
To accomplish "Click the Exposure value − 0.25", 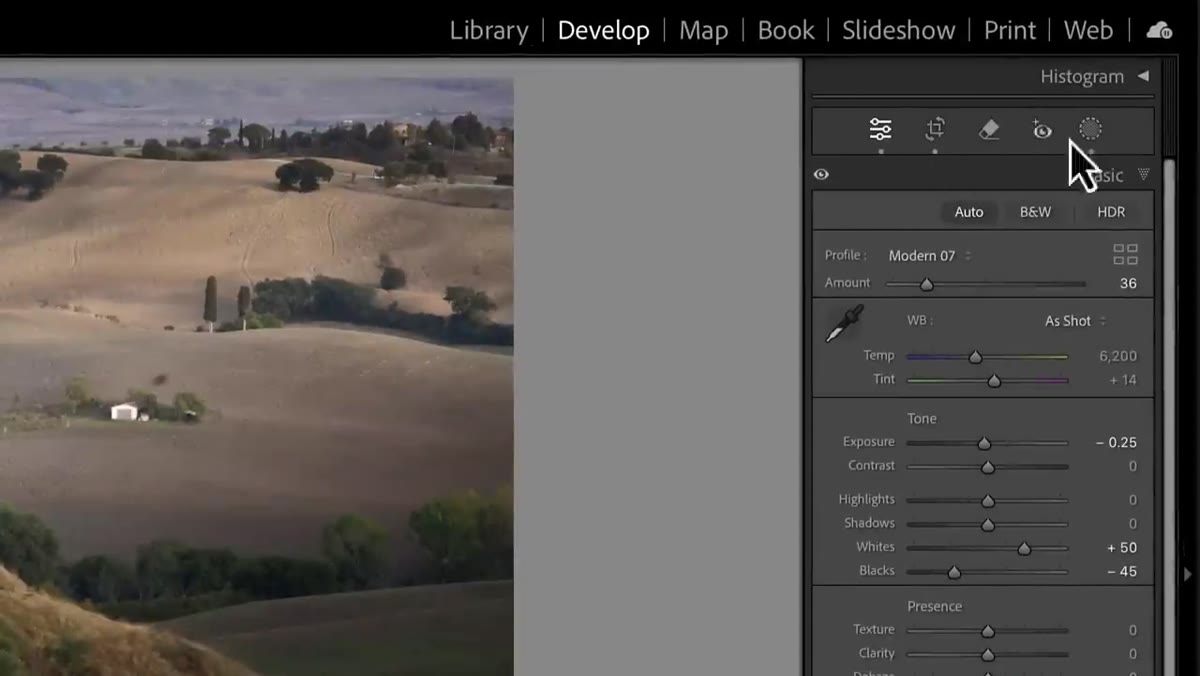I will point(1116,442).
